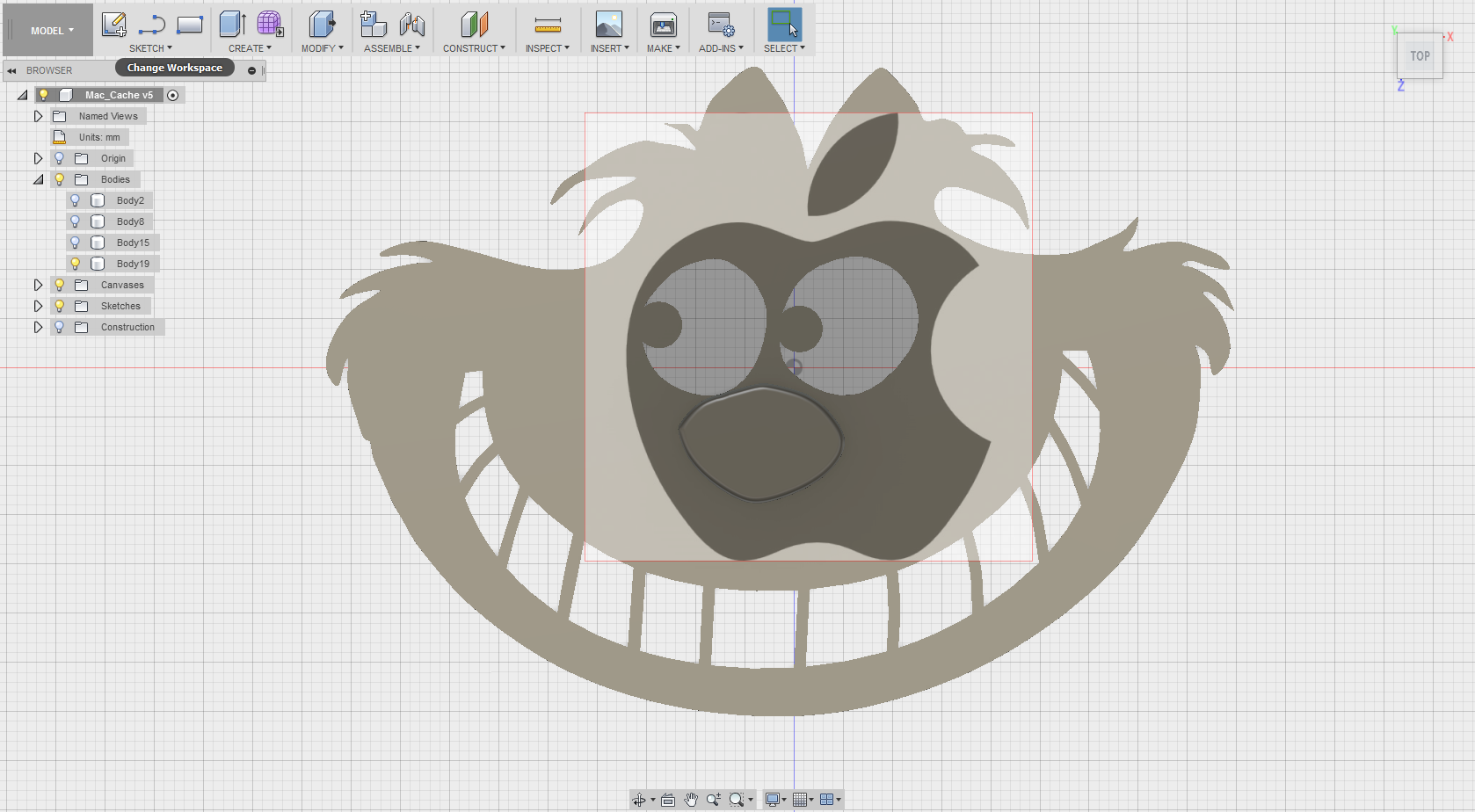
Task: Click the New Component icon in Assemble
Action: 374,25
